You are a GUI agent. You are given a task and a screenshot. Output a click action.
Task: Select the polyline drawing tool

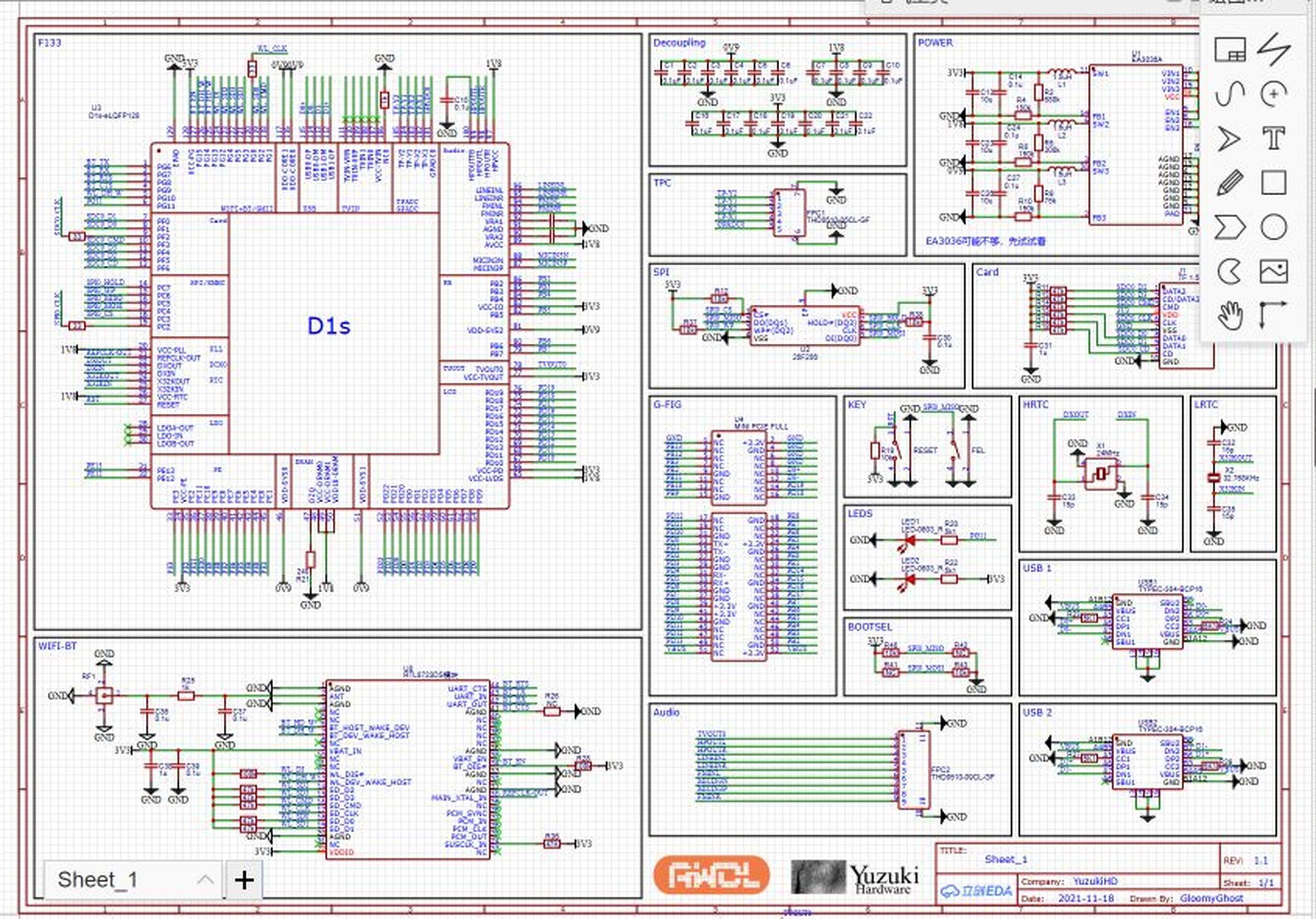[x=1274, y=49]
